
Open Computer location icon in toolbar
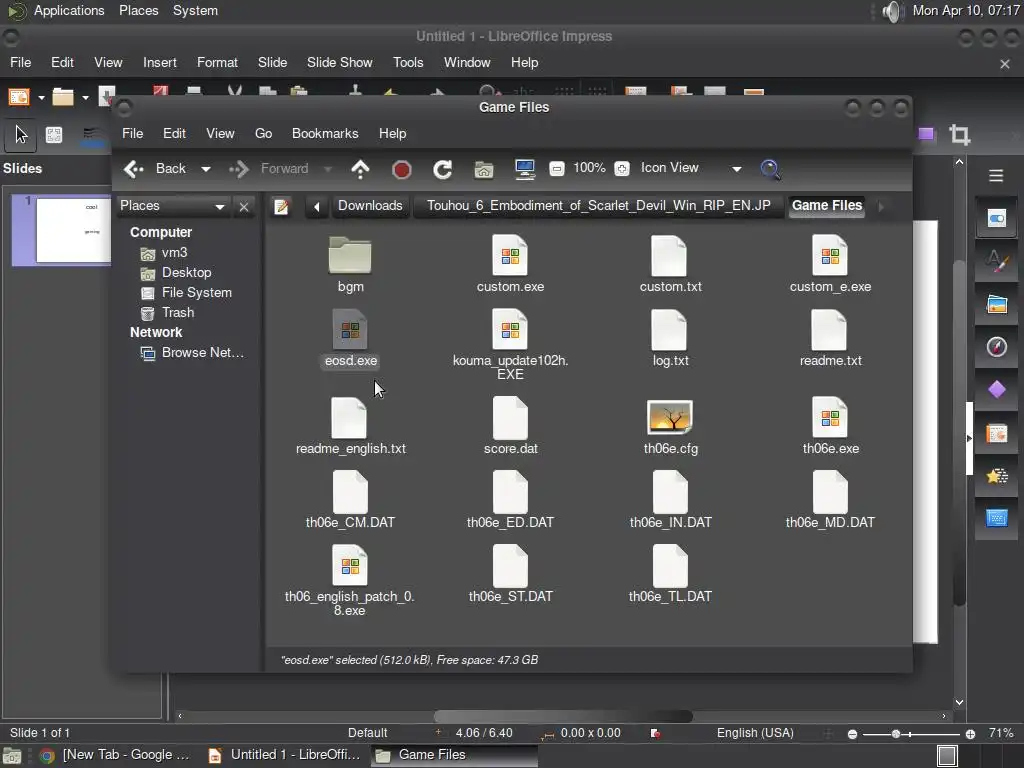click(525, 169)
